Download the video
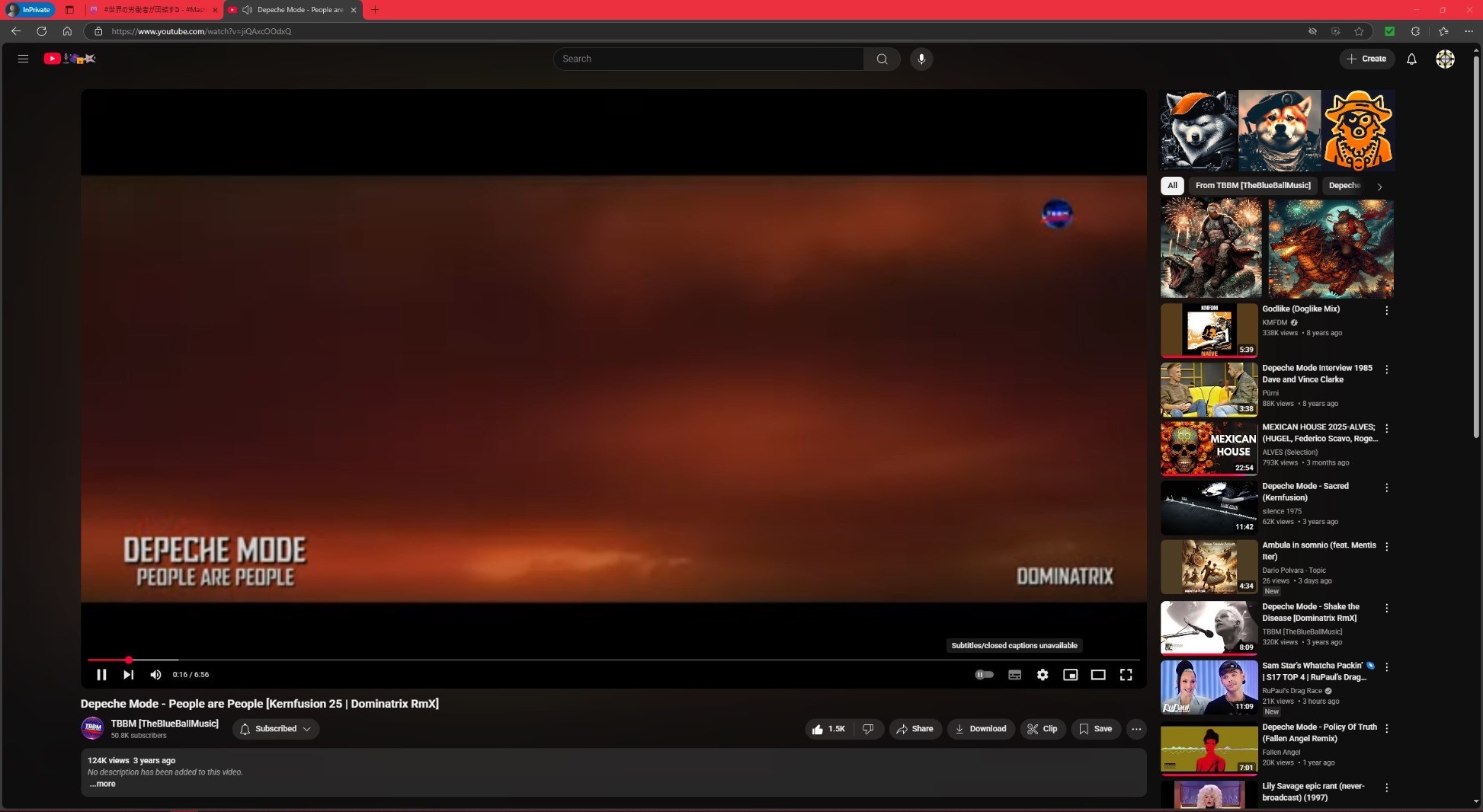1483x812 pixels. click(x=981, y=729)
